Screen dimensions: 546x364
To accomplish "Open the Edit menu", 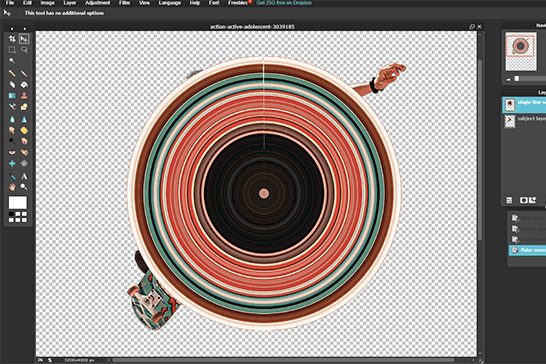I will click(x=27, y=3).
